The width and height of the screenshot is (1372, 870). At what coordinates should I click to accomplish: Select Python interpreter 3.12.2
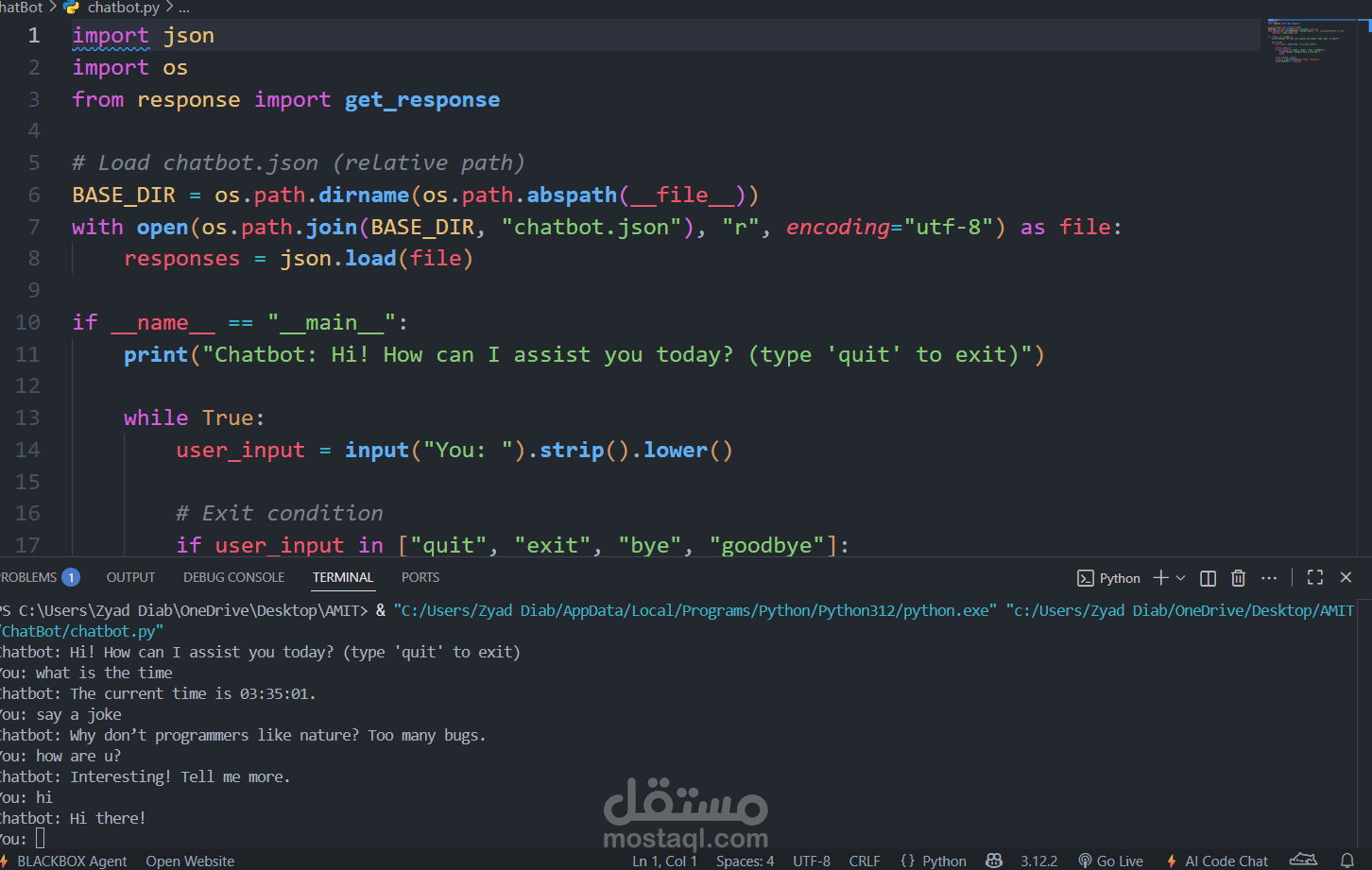pos(1038,861)
